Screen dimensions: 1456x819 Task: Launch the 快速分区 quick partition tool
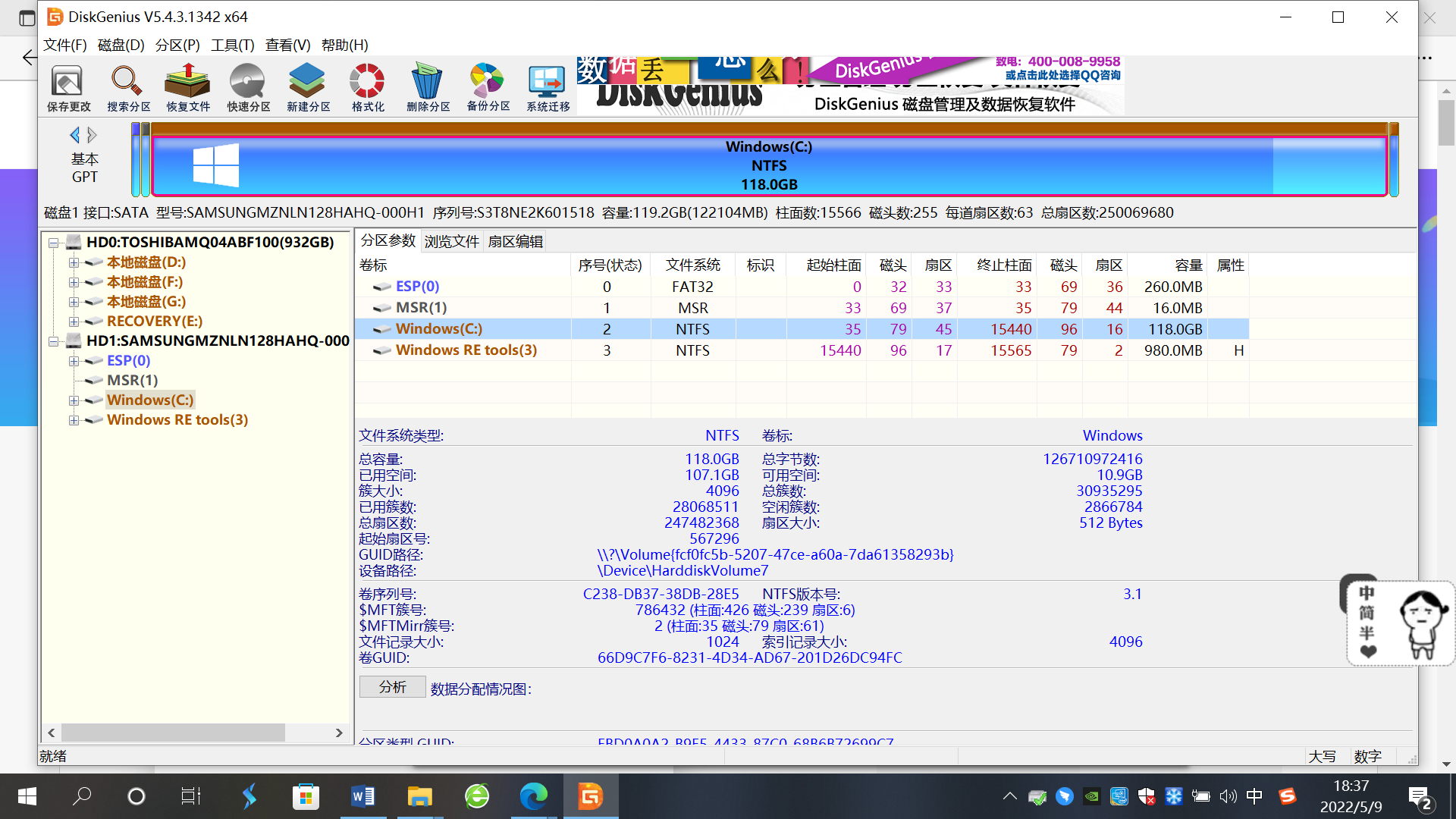(246, 86)
